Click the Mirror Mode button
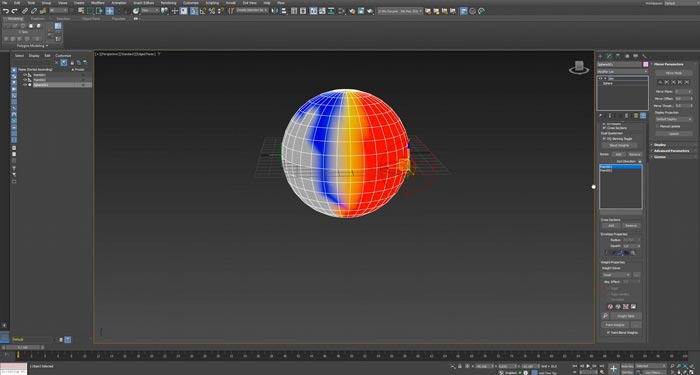Viewport: 700px width, 375px height. tap(674, 73)
